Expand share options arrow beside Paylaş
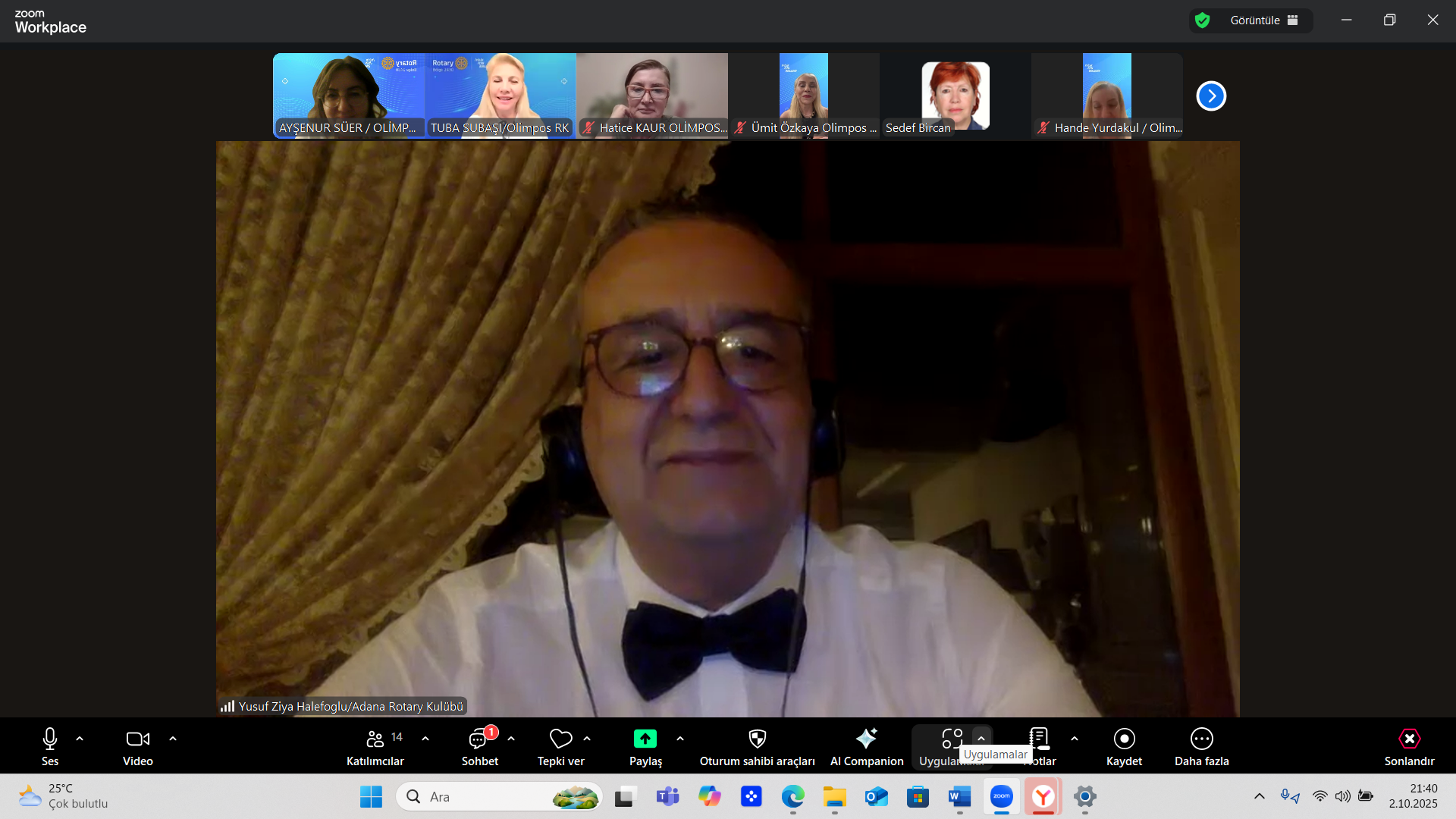 pyautogui.click(x=680, y=739)
